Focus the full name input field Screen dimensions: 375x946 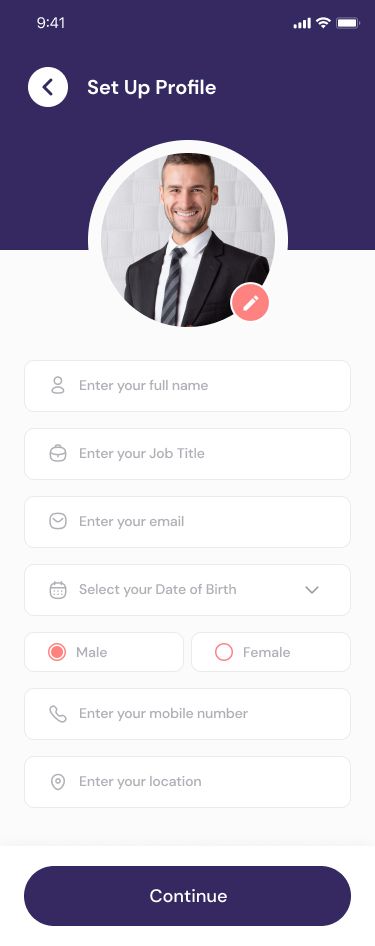point(188,386)
